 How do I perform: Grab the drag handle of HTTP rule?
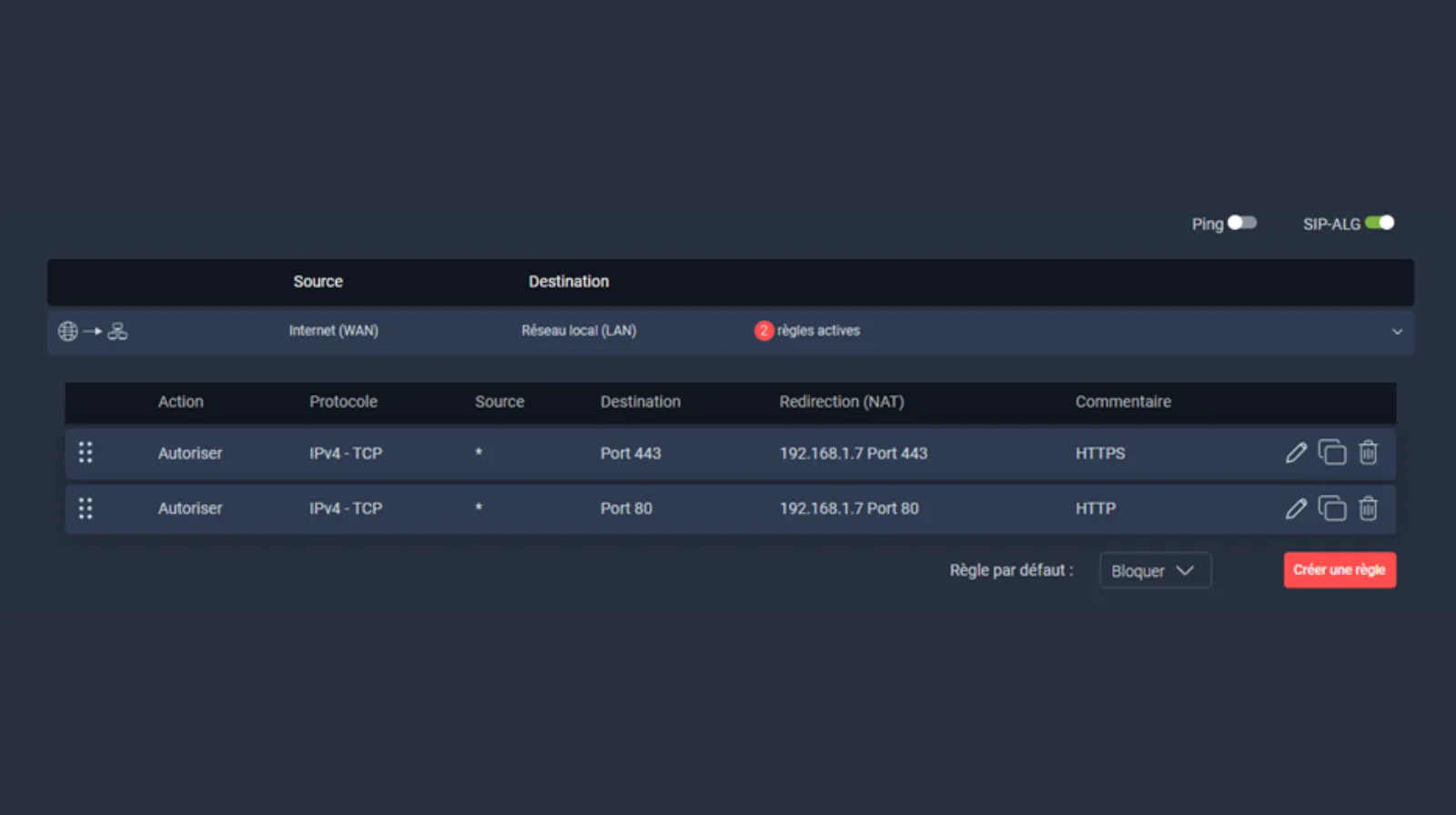(x=86, y=508)
